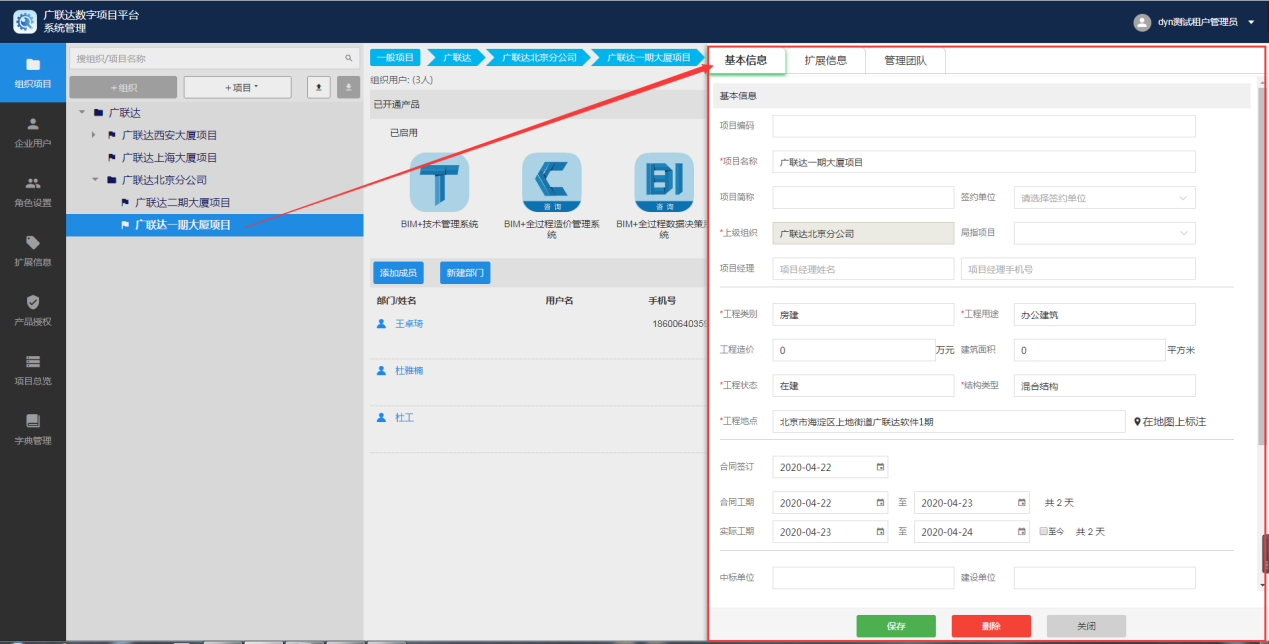The height and width of the screenshot is (644, 1269).
Task: Open the calendar icon for 实际工期 end date
Action: click(1022, 531)
